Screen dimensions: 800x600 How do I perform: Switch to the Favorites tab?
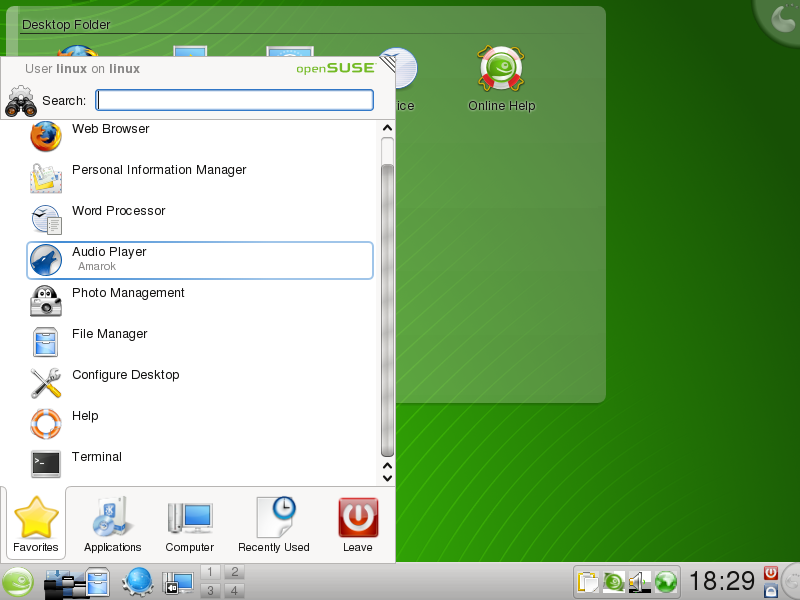[36, 525]
